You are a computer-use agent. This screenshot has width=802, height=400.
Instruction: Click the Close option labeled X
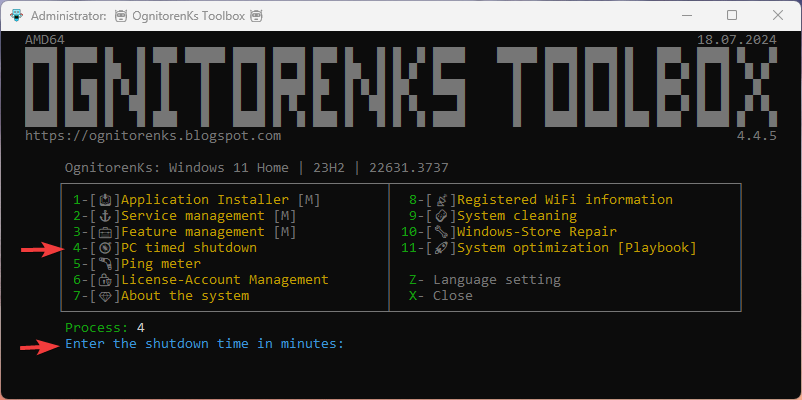pos(440,296)
